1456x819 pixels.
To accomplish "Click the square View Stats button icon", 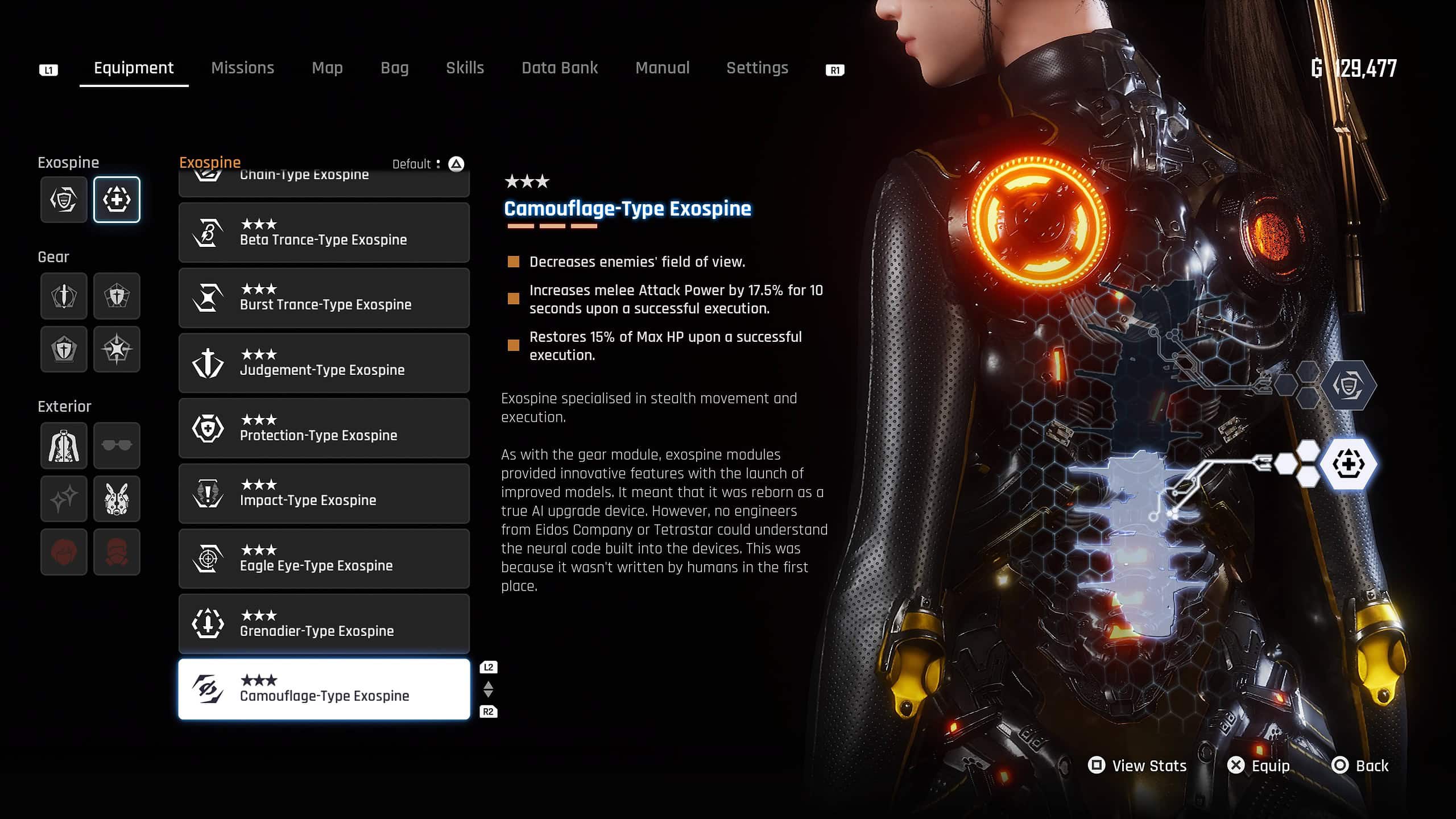I will coord(1096,765).
